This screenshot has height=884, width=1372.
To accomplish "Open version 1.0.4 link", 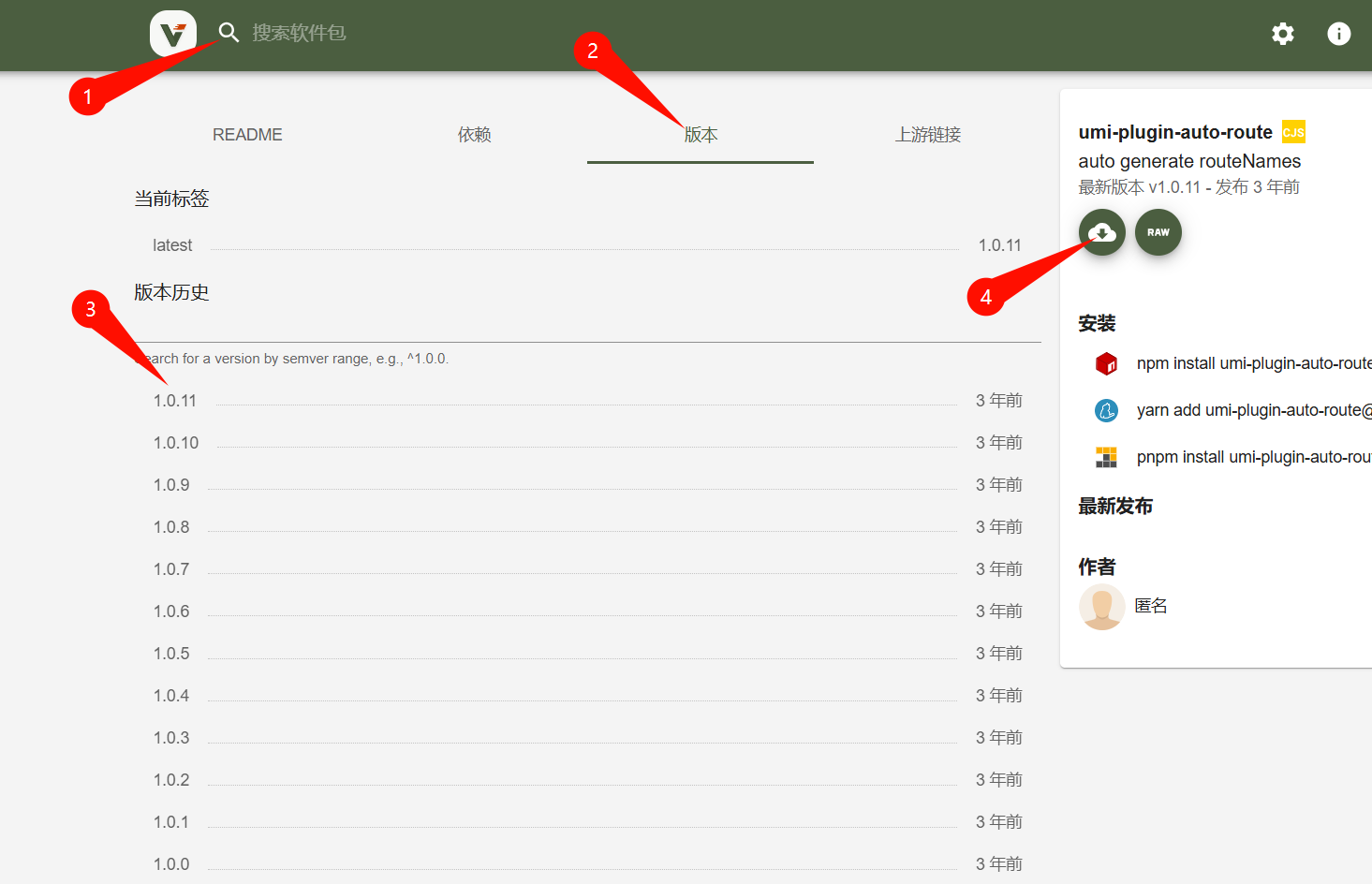I will [x=171, y=696].
